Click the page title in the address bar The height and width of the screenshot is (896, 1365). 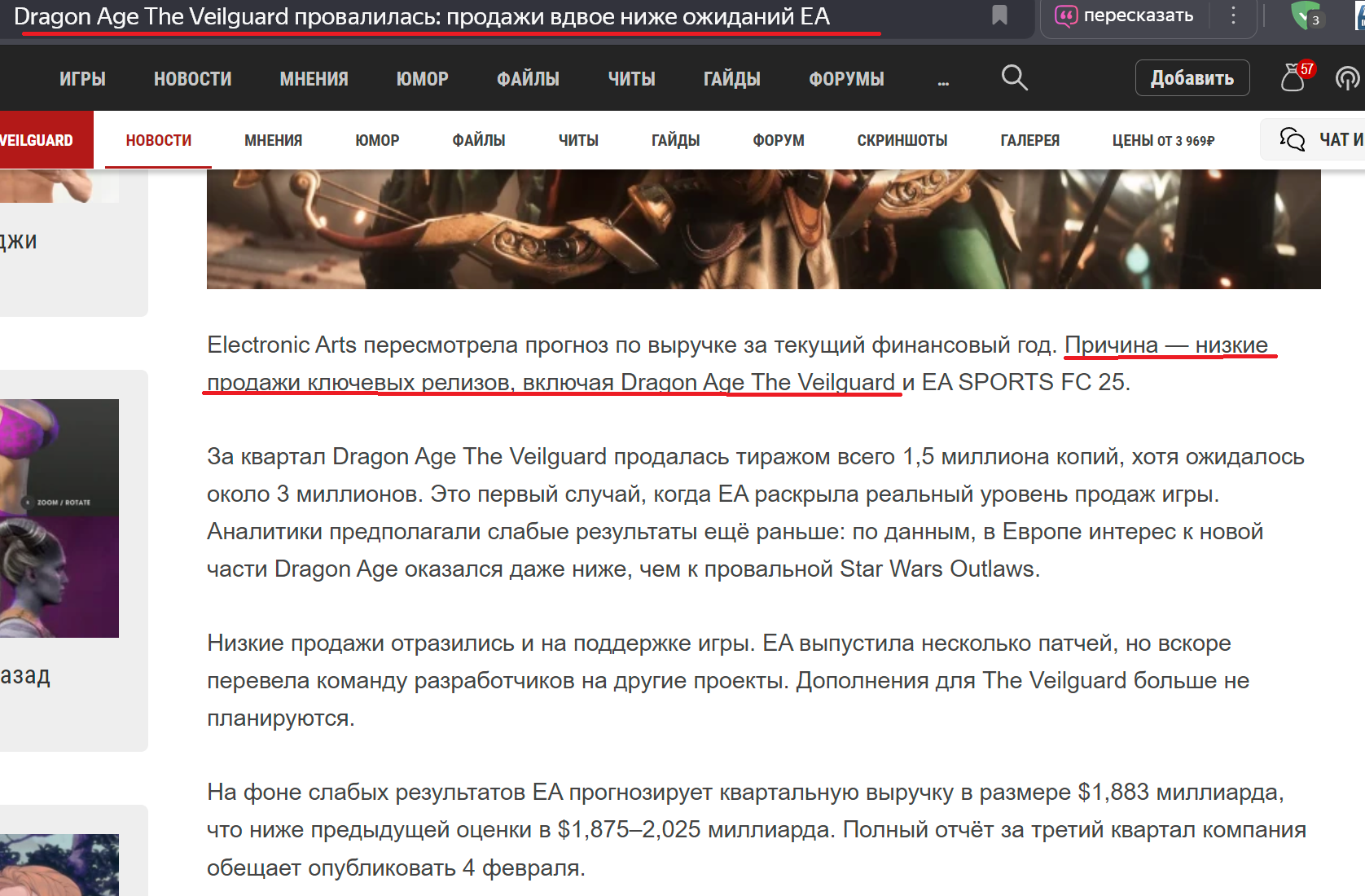(422, 16)
